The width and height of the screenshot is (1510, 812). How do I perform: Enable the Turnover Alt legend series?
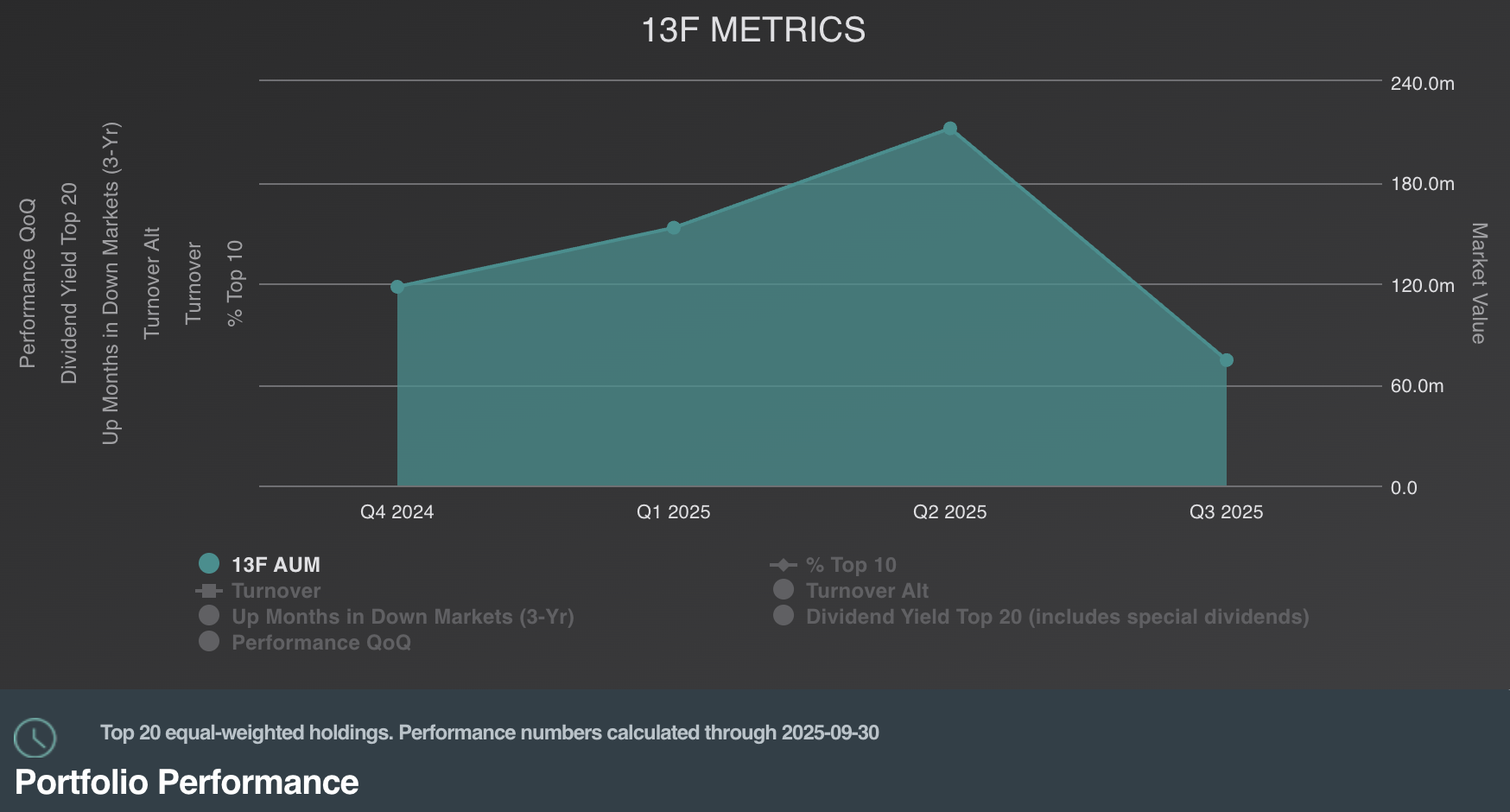coord(851,591)
